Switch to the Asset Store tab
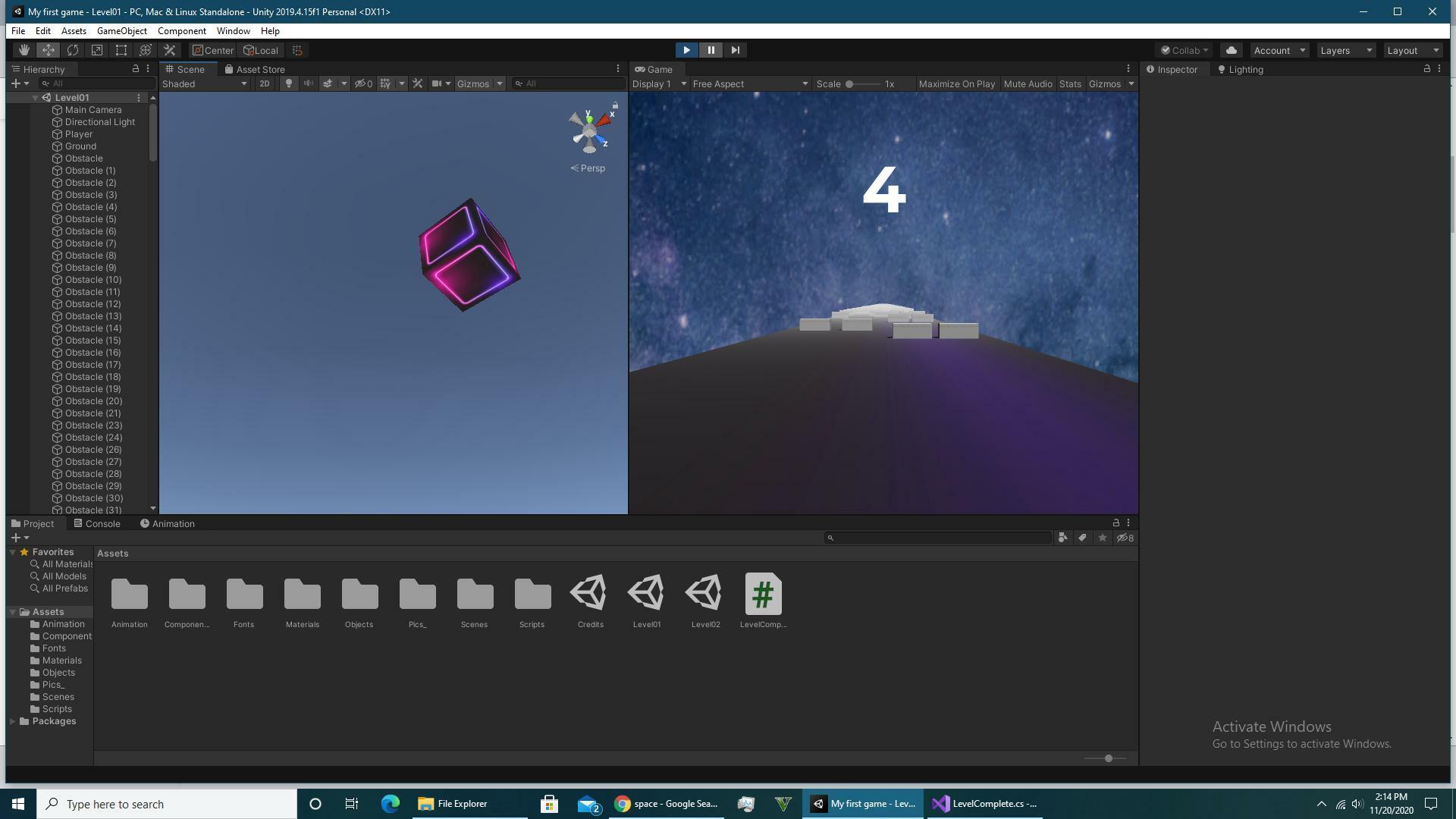Viewport: 1456px width, 819px height. pyautogui.click(x=255, y=69)
